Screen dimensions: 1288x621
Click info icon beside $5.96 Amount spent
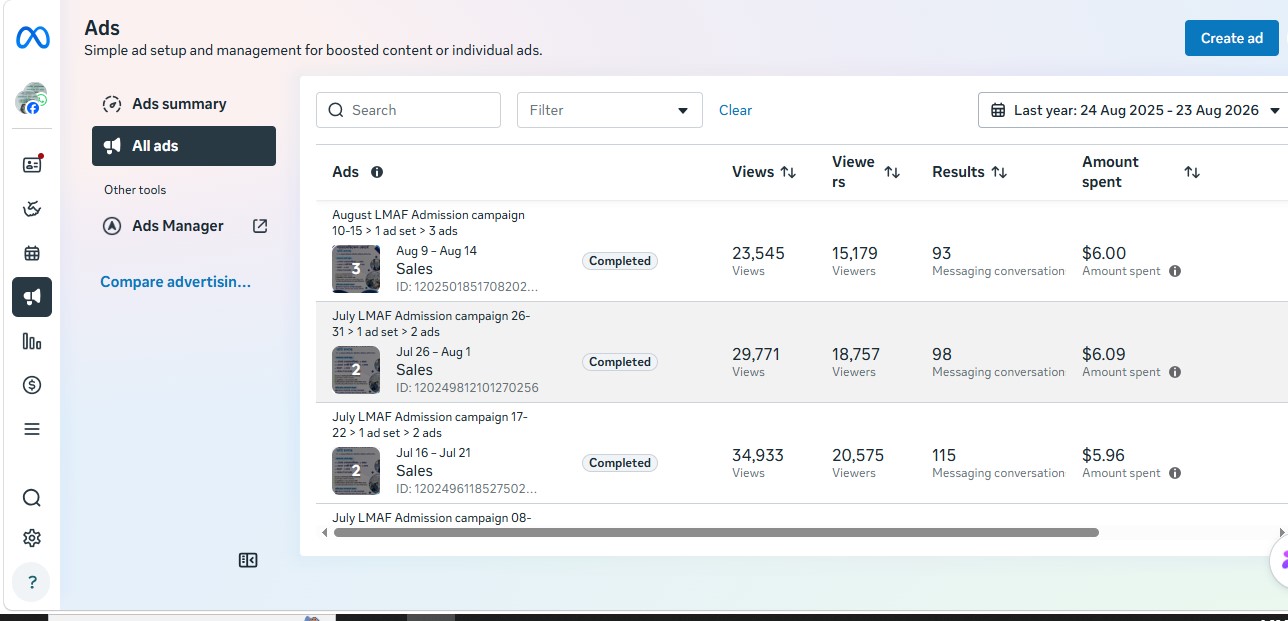click(x=1175, y=473)
